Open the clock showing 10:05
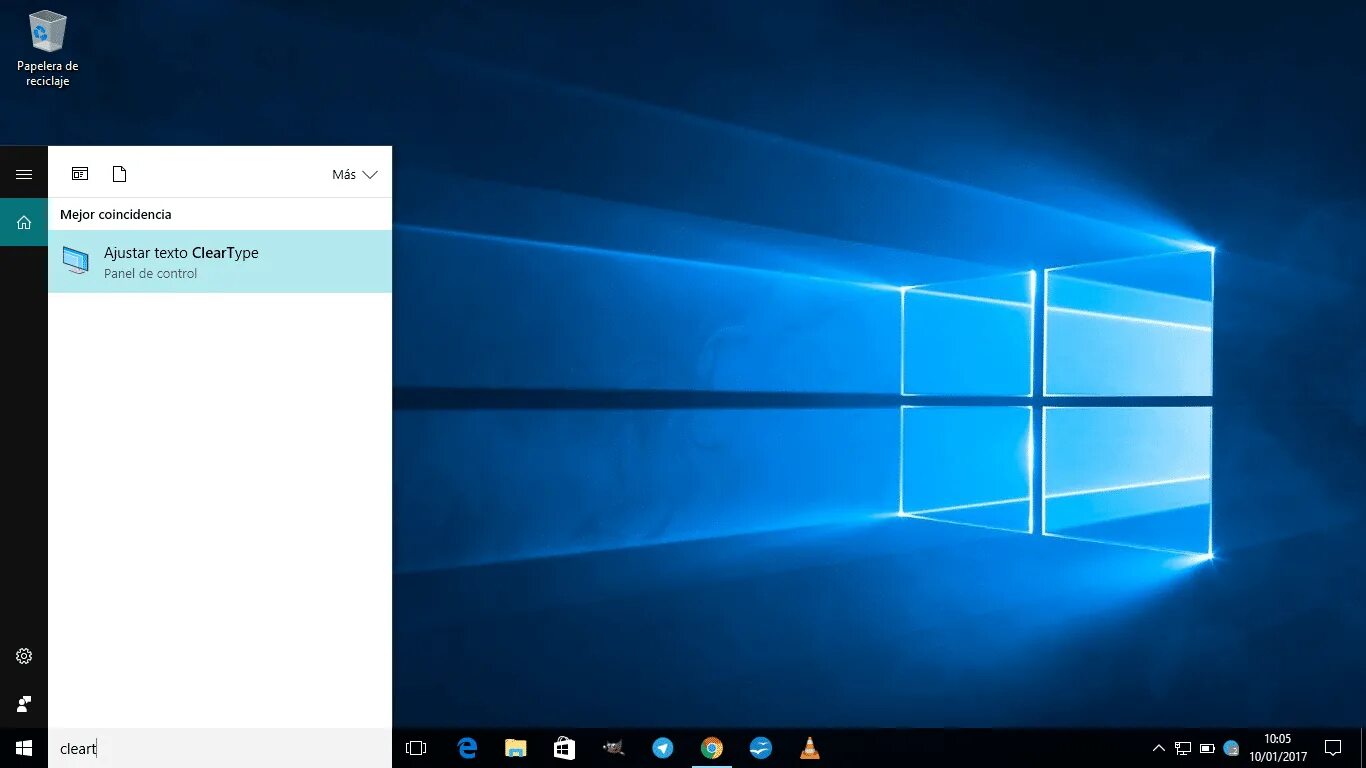 [x=1277, y=748]
